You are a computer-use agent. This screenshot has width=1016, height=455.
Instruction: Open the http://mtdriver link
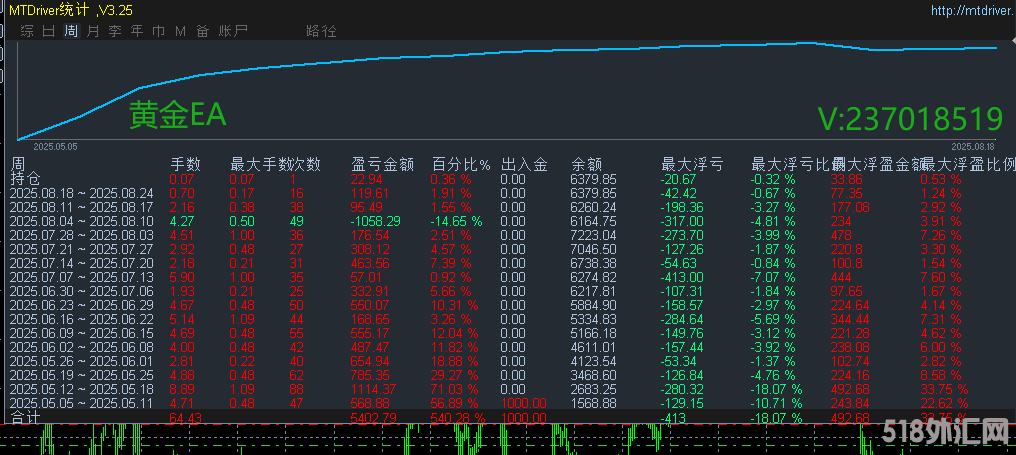tap(972, 10)
